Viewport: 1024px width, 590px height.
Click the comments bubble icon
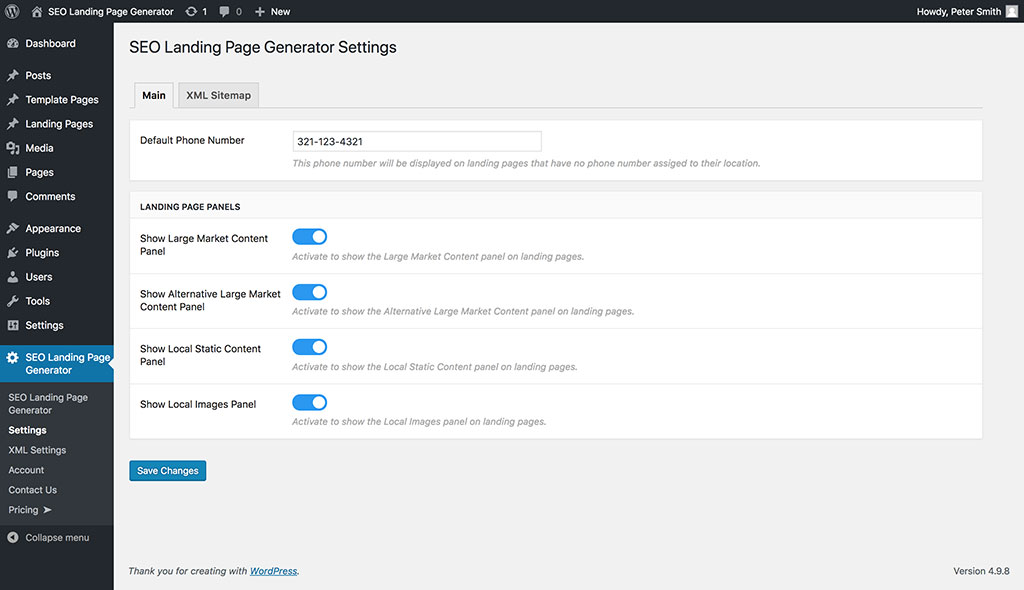(x=222, y=11)
